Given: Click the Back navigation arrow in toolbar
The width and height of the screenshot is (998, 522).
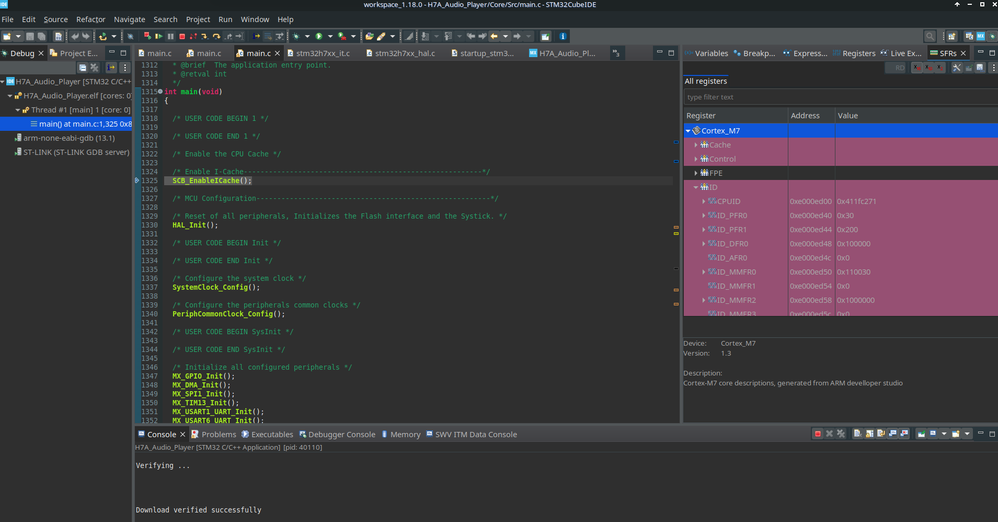Looking at the screenshot, I should (x=494, y=36).
